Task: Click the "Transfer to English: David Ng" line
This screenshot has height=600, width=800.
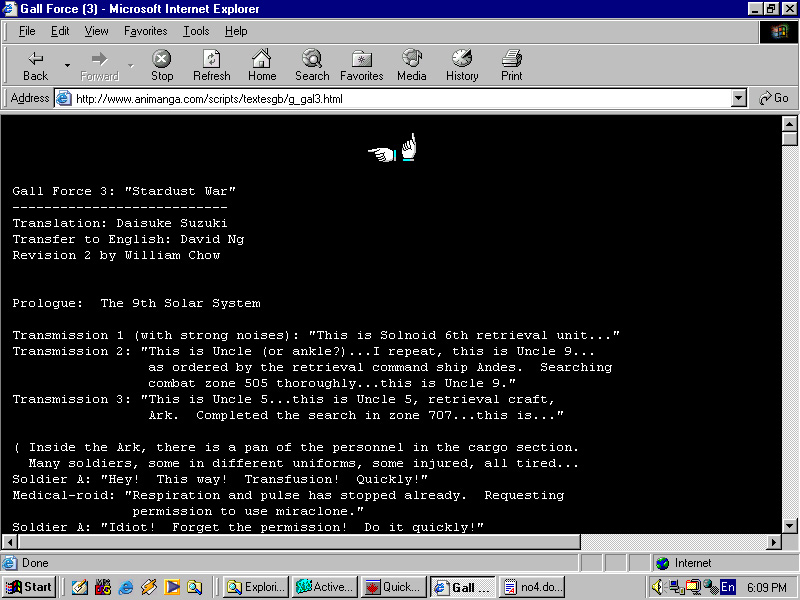Action: 128,239
